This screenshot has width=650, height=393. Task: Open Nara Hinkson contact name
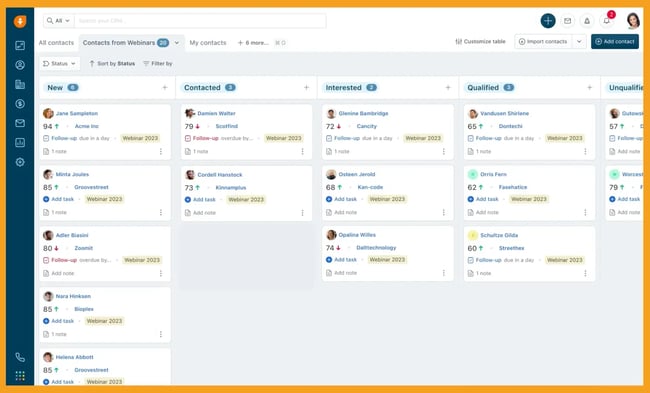(x=73, y=296)
